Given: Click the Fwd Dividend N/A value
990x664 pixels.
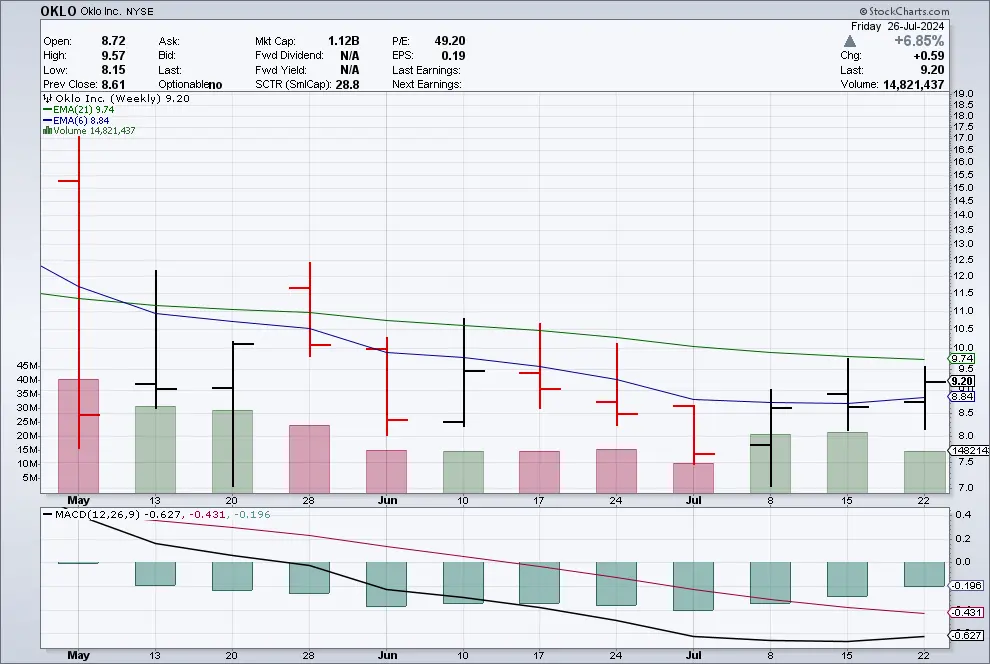Looking at the screenshot, I should 349,55.
